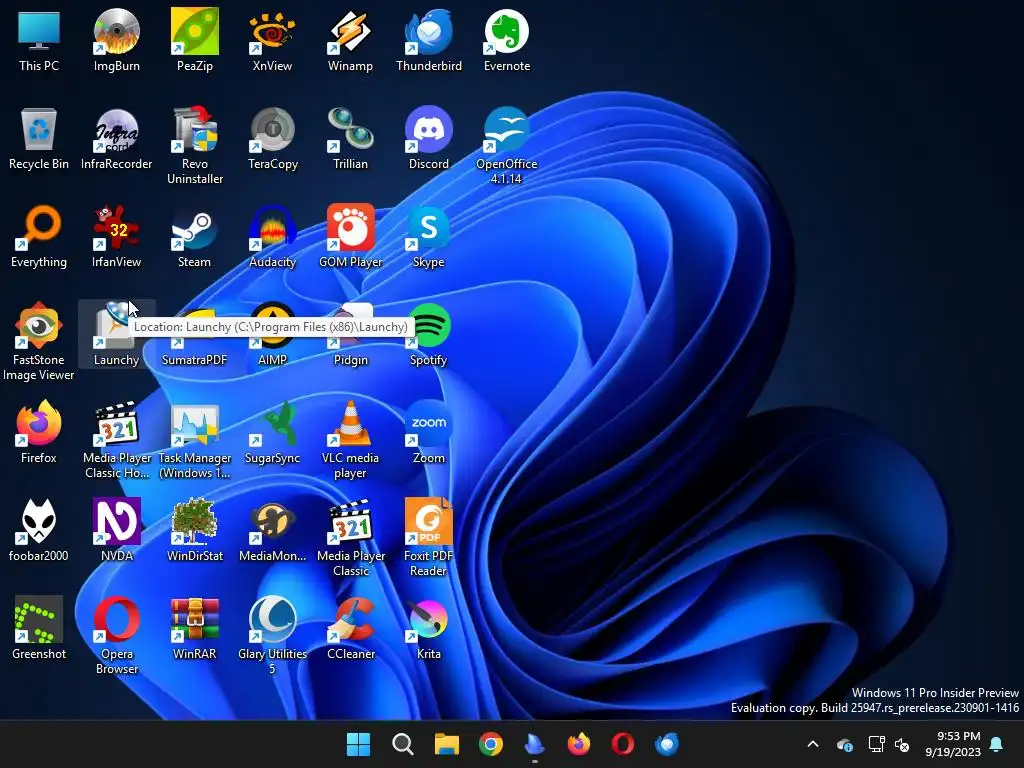Click the Launchy desktop shortcut
1024x768 pixels.
(x=116, y=333)
